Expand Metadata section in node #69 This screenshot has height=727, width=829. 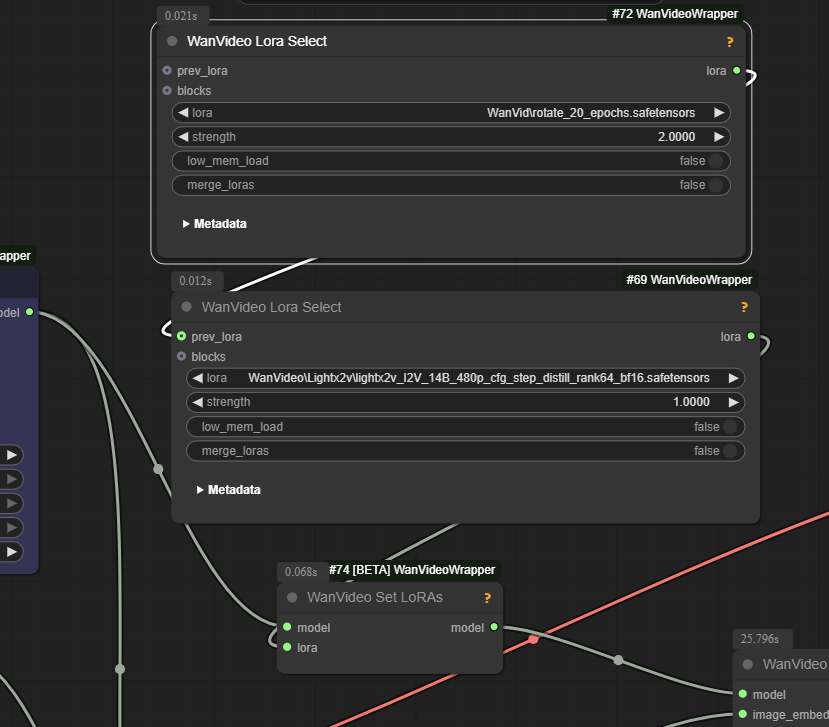point(229,490)
